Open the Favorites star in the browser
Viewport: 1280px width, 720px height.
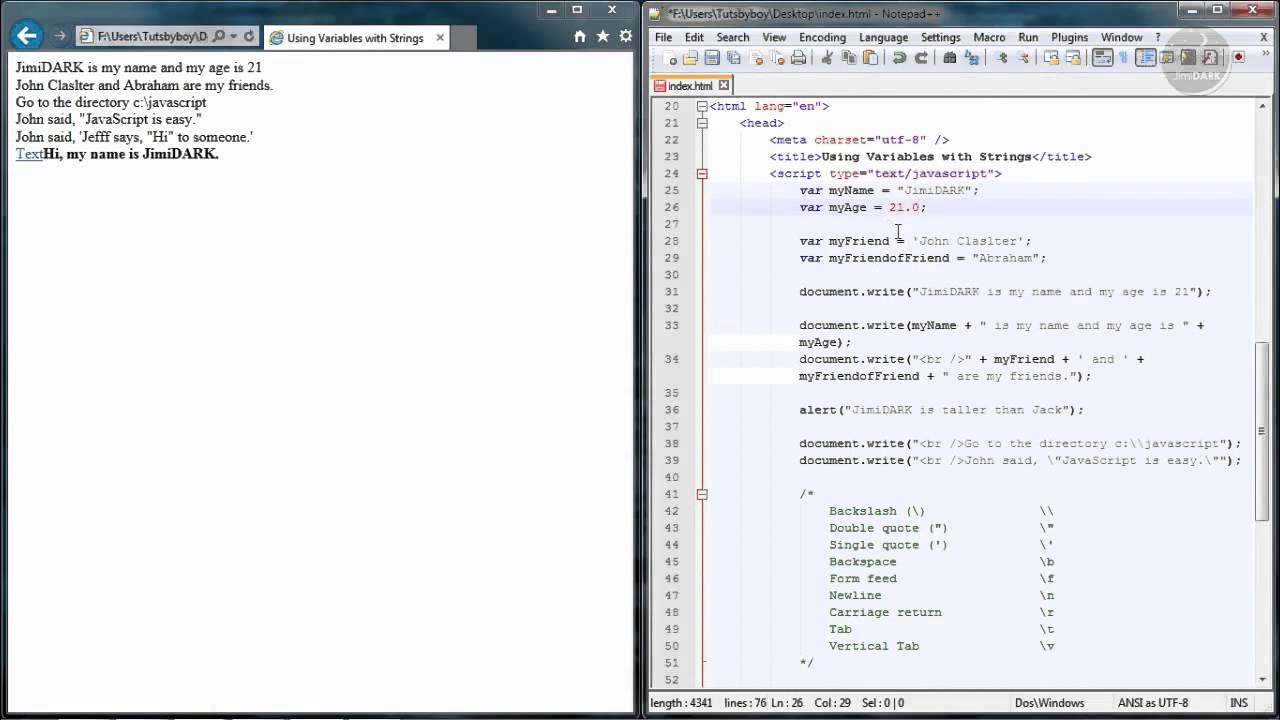tap(603, 36)
